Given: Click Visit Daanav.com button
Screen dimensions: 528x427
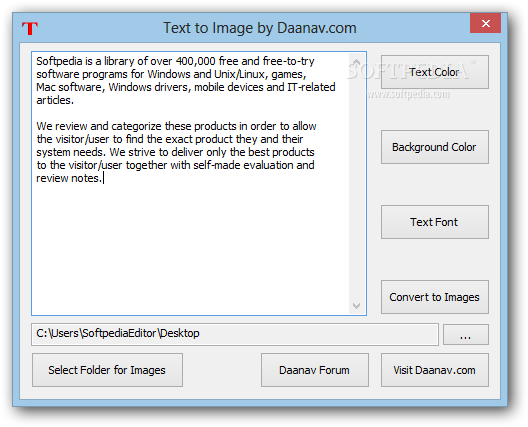Looking at the screenshot, I should (x=435, y=370).
